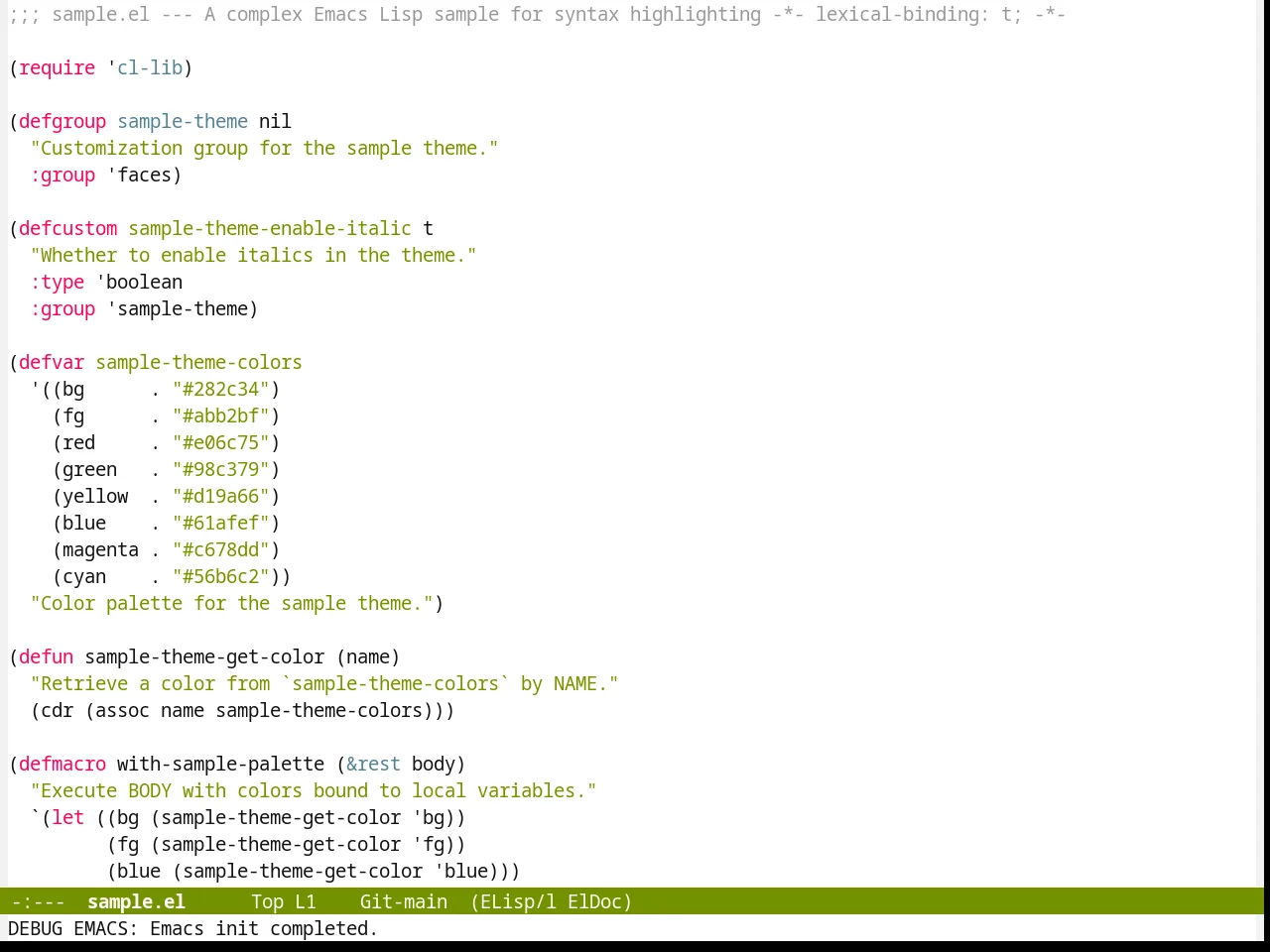
Task: Click the '&rest' keyword
Action: tap(373, 764)
